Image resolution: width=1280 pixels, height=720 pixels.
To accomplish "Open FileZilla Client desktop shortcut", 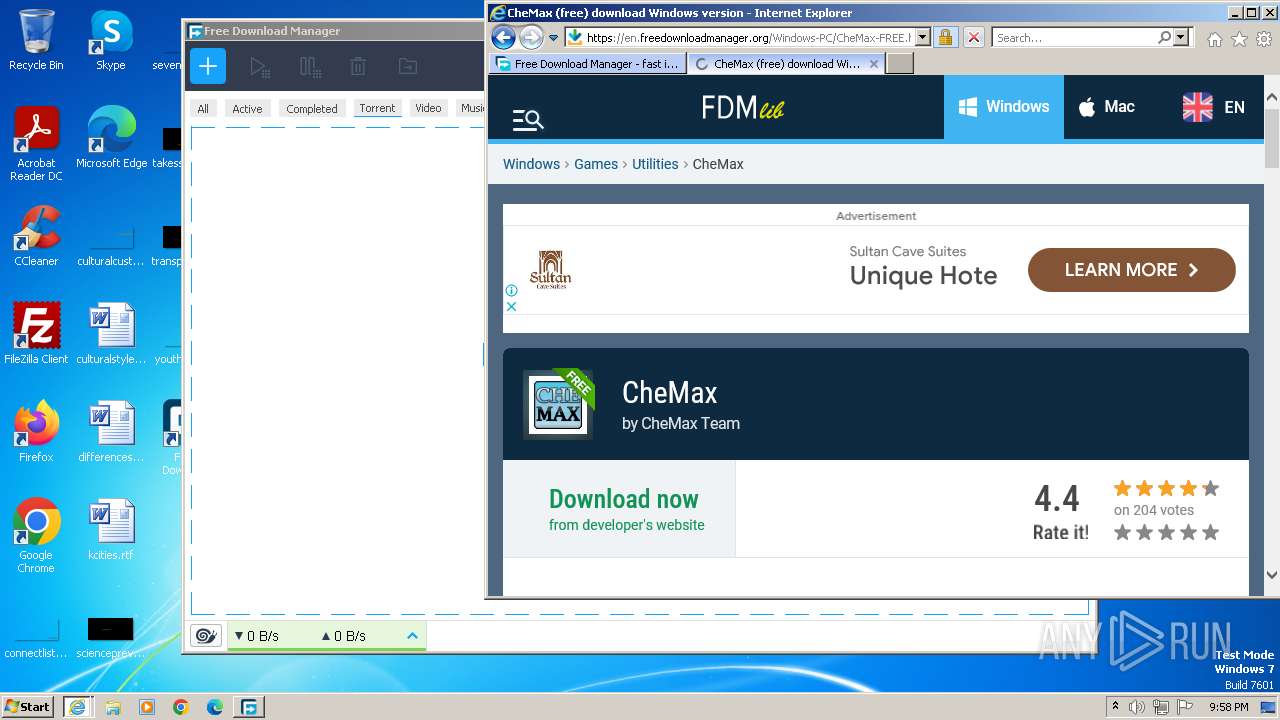I will [36, 334].
